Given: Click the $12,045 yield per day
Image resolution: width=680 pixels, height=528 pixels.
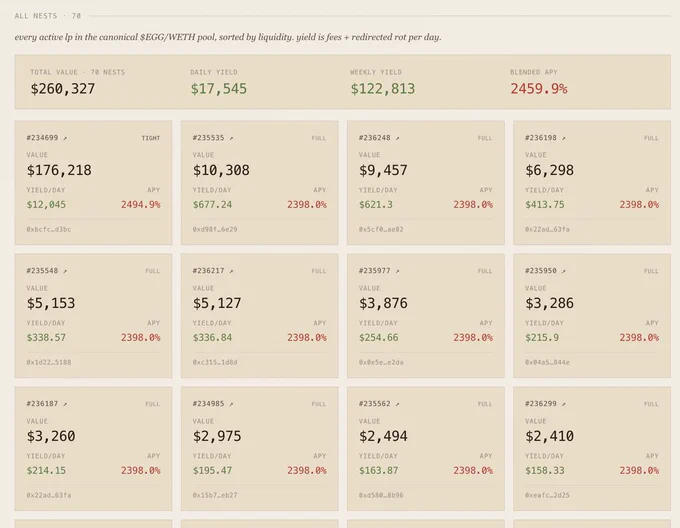Looking at the screenshot, I should (x=46, y=205).
